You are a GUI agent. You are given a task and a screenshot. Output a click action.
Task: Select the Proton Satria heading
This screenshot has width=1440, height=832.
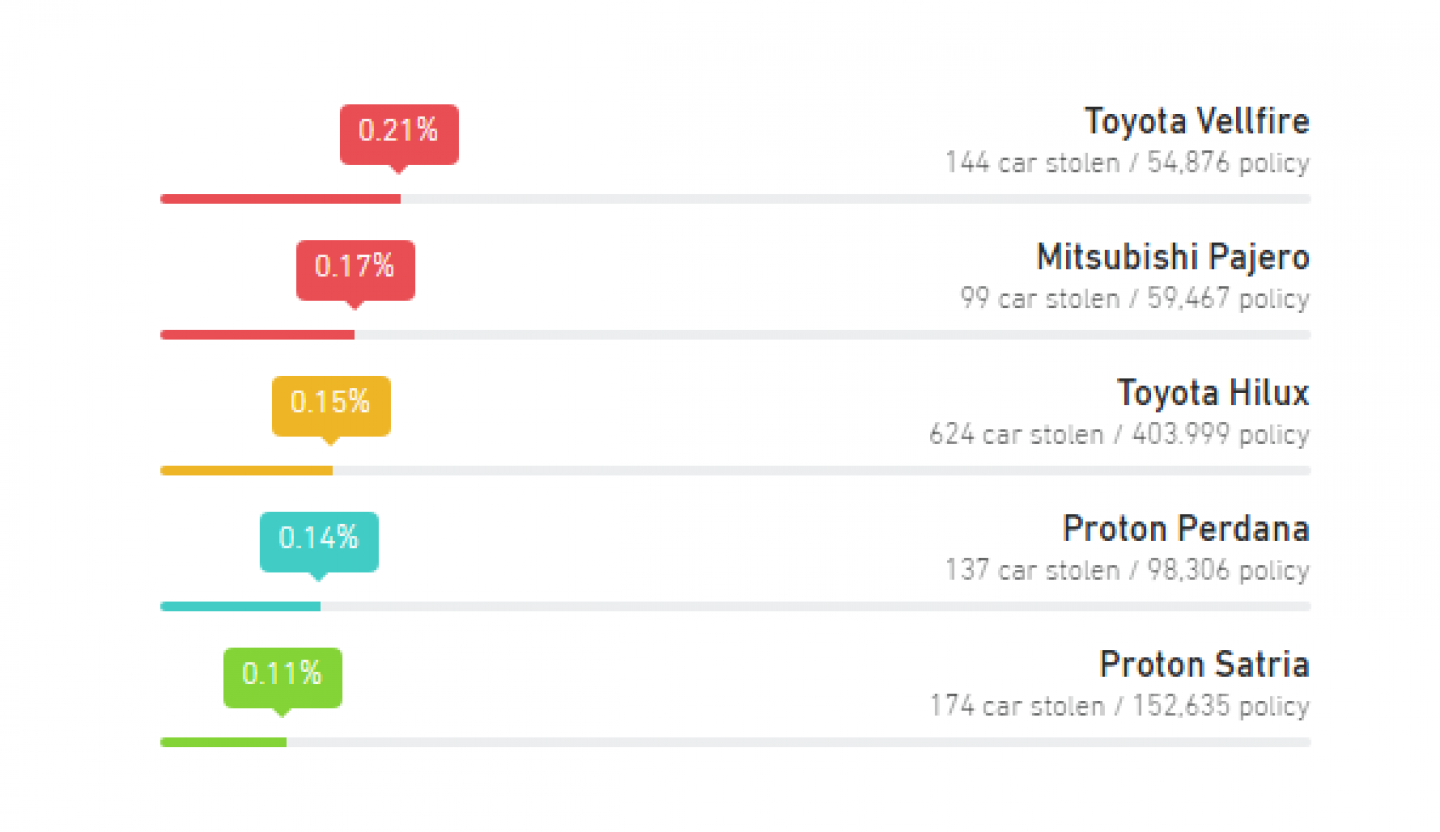point(1204,664)
